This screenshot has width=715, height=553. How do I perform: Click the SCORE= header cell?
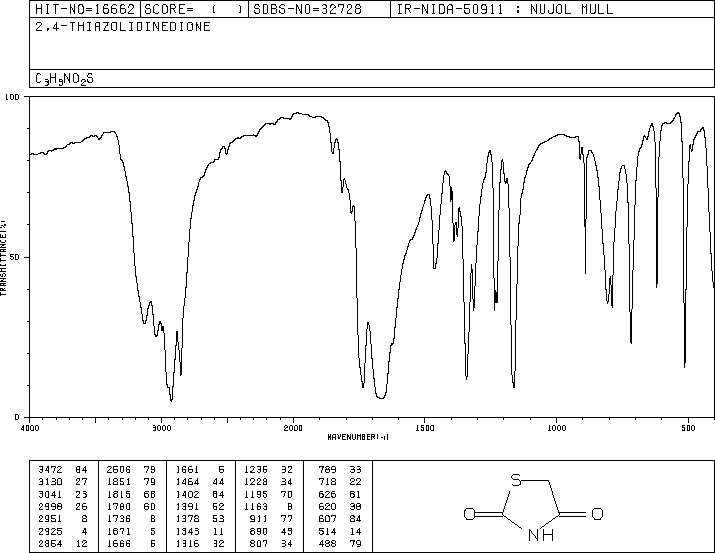195,9
